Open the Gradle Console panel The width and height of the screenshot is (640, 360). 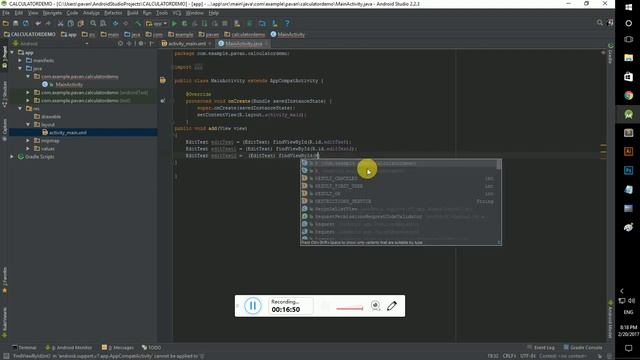[583, 347]
